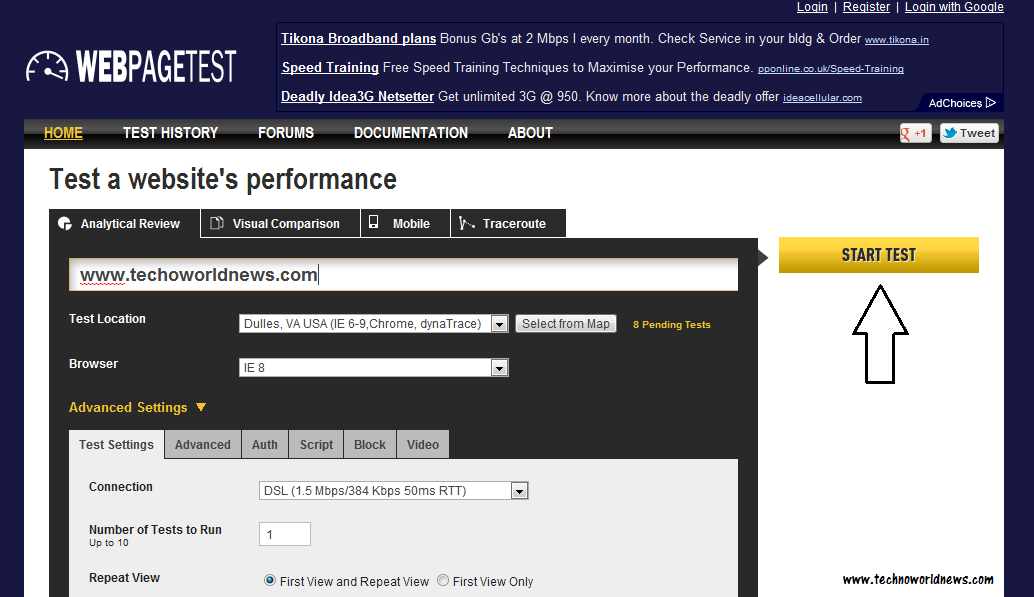
Task: Switch to the Advanced settings tab
Action: click(202, 444)
